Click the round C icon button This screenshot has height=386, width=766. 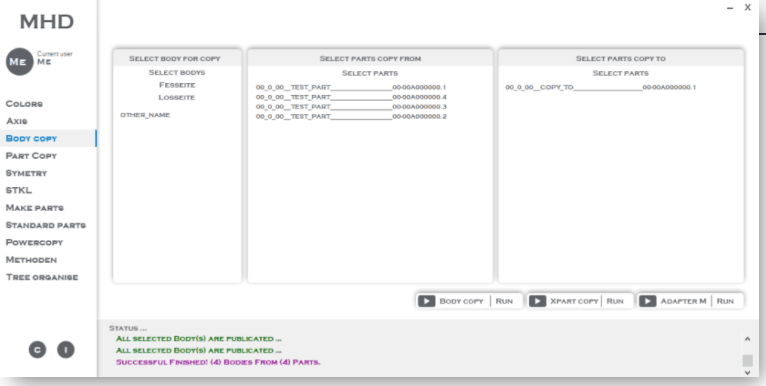(x=38, y=350)
